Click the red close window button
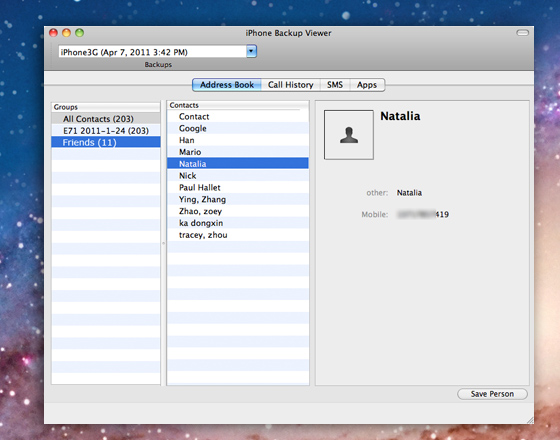Screen dimensions: 560x440 click(x=53, y=33)
